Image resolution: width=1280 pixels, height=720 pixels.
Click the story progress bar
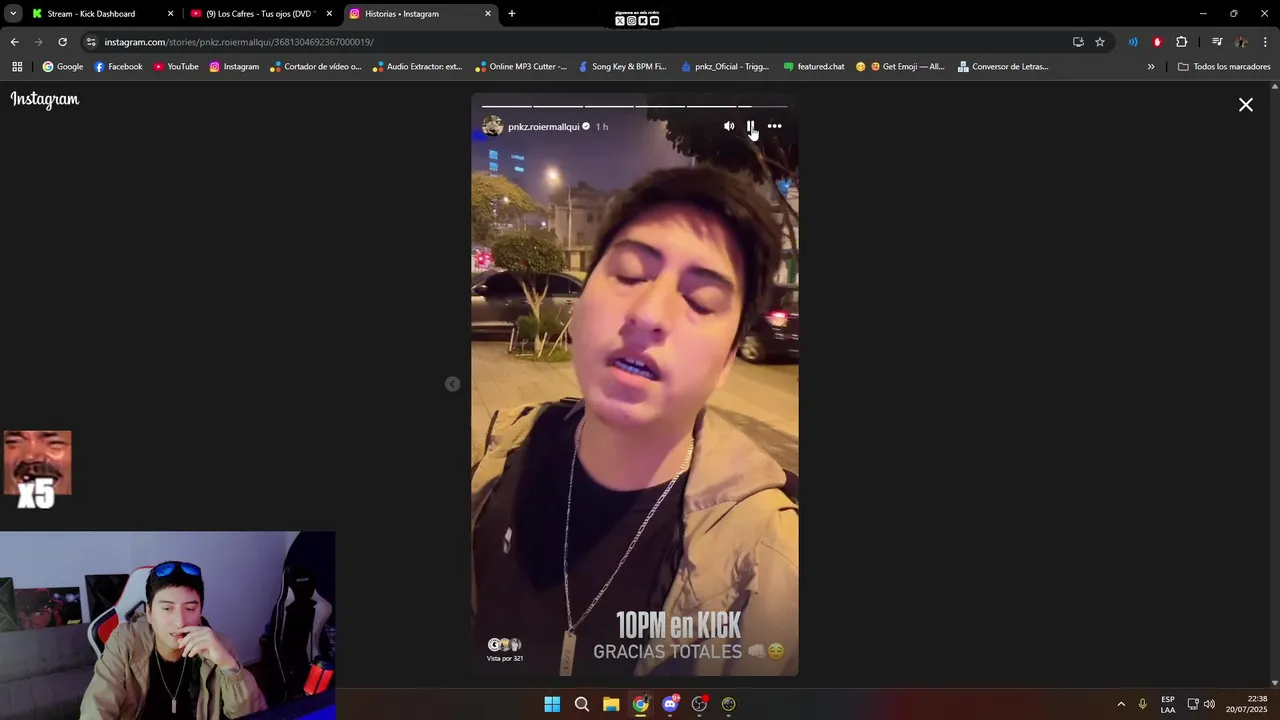coord(635,106)
